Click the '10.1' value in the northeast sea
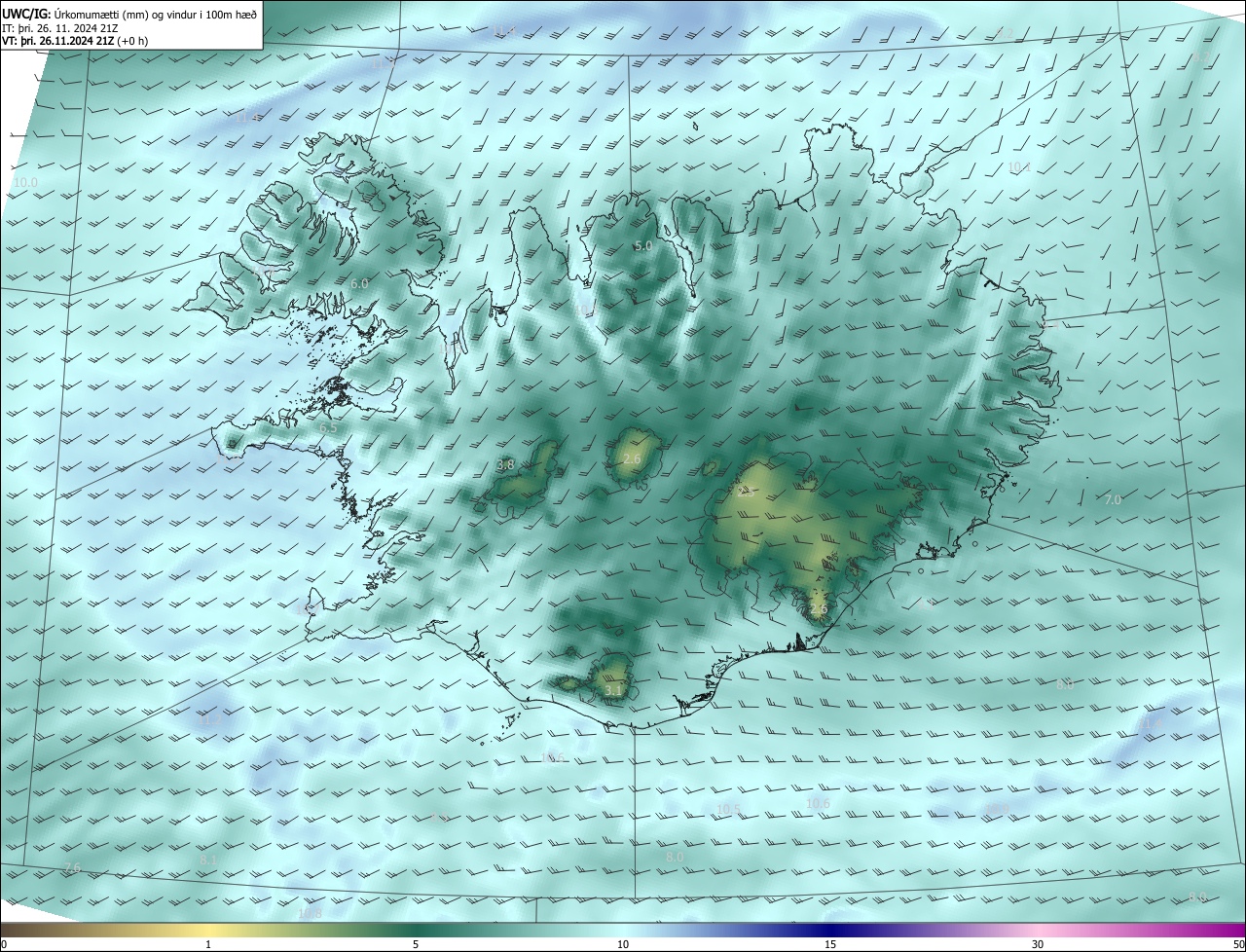 click(x=1018, y=167)
